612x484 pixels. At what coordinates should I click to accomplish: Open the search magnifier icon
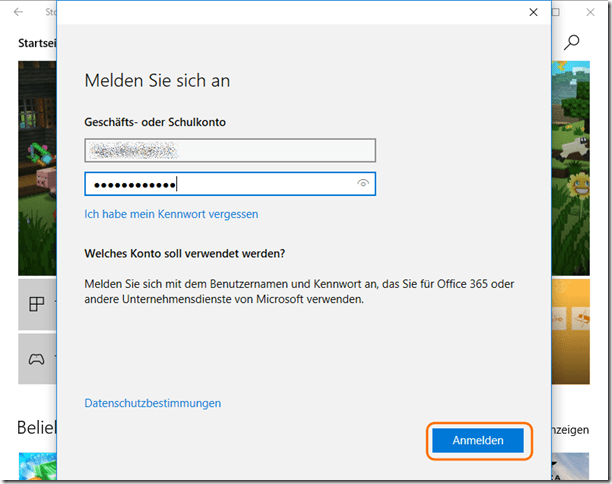(x=572, y=42)
